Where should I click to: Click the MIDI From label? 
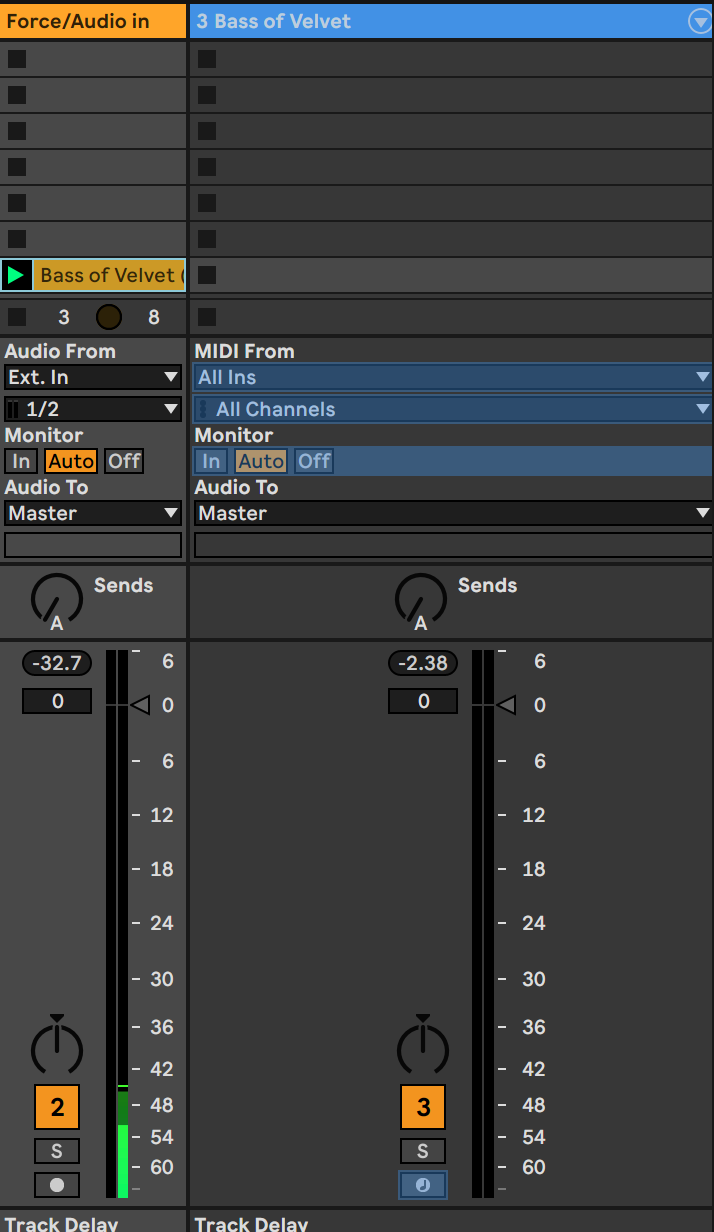244,351
